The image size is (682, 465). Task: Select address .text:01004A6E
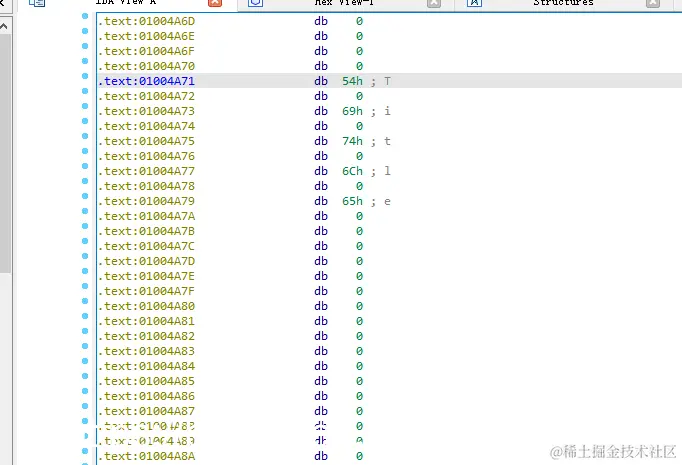pos(147,36)
